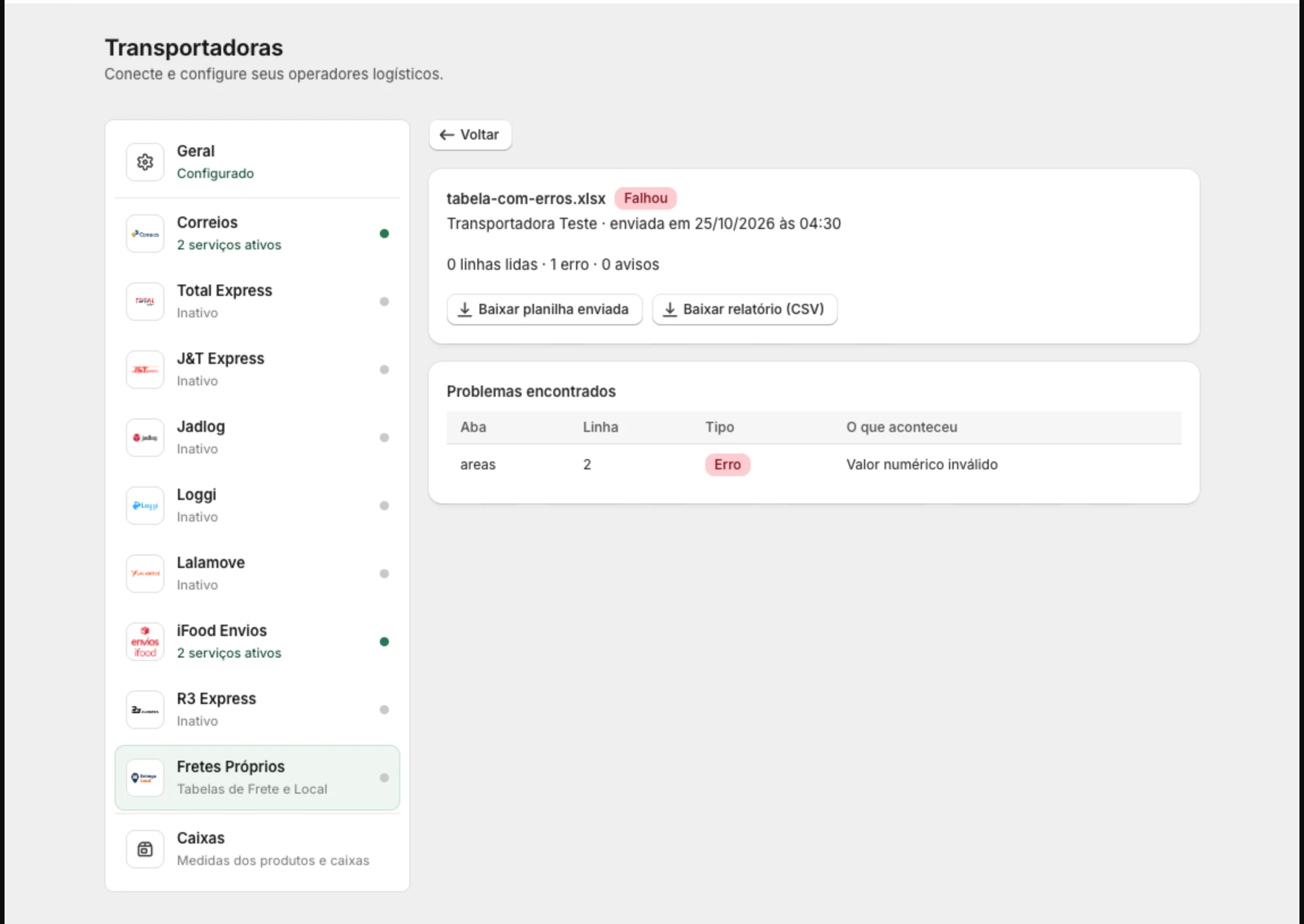The width and height of the screenshot is (1304, 924).
Task: Select the Fretes Próprios section
Action: tap(257, 778)
